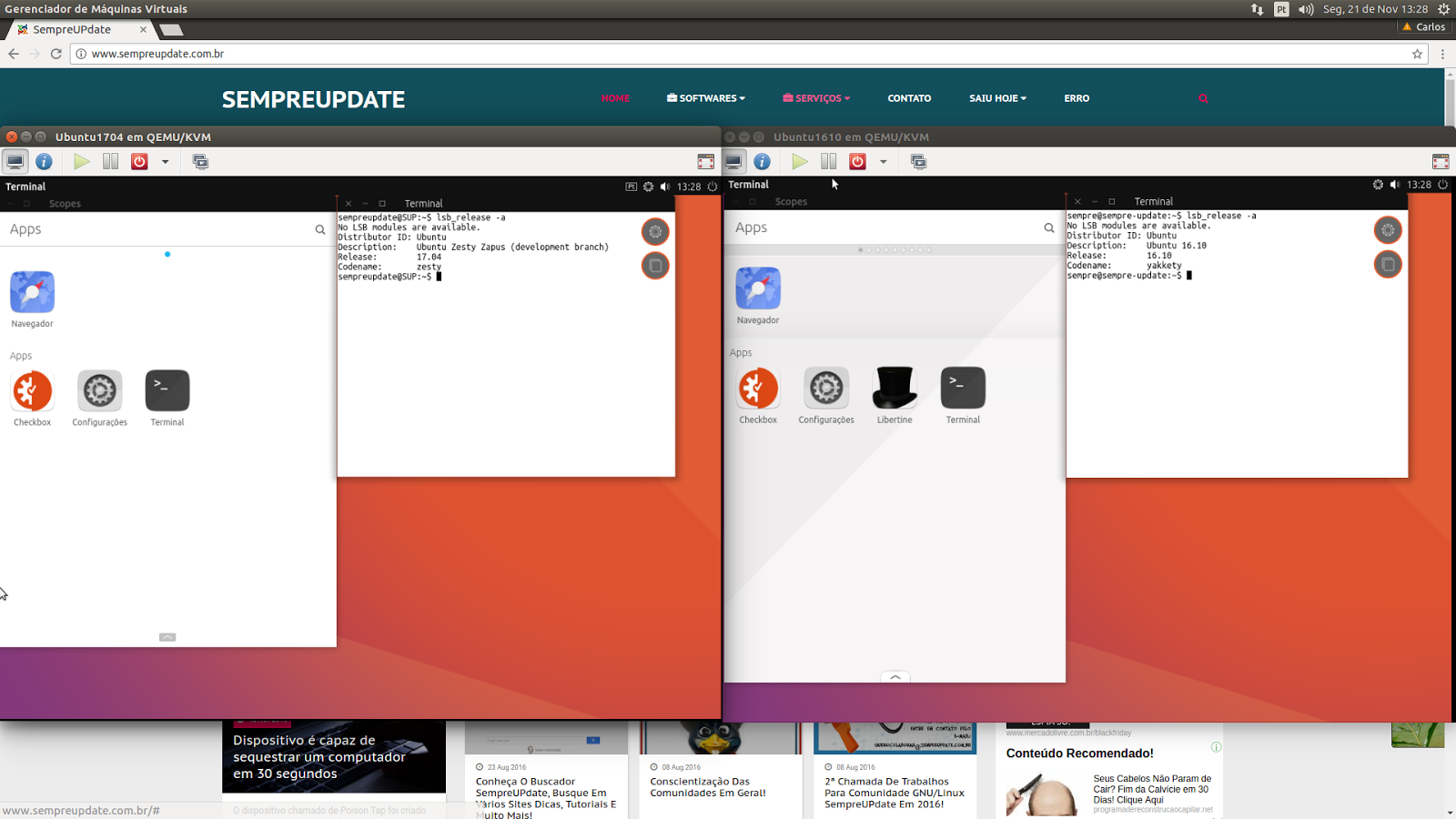This screenshot has width=1456, height=819.
Task: Open sound indicator in Ubuntu1704 guest panel
Action: point(665,187)
